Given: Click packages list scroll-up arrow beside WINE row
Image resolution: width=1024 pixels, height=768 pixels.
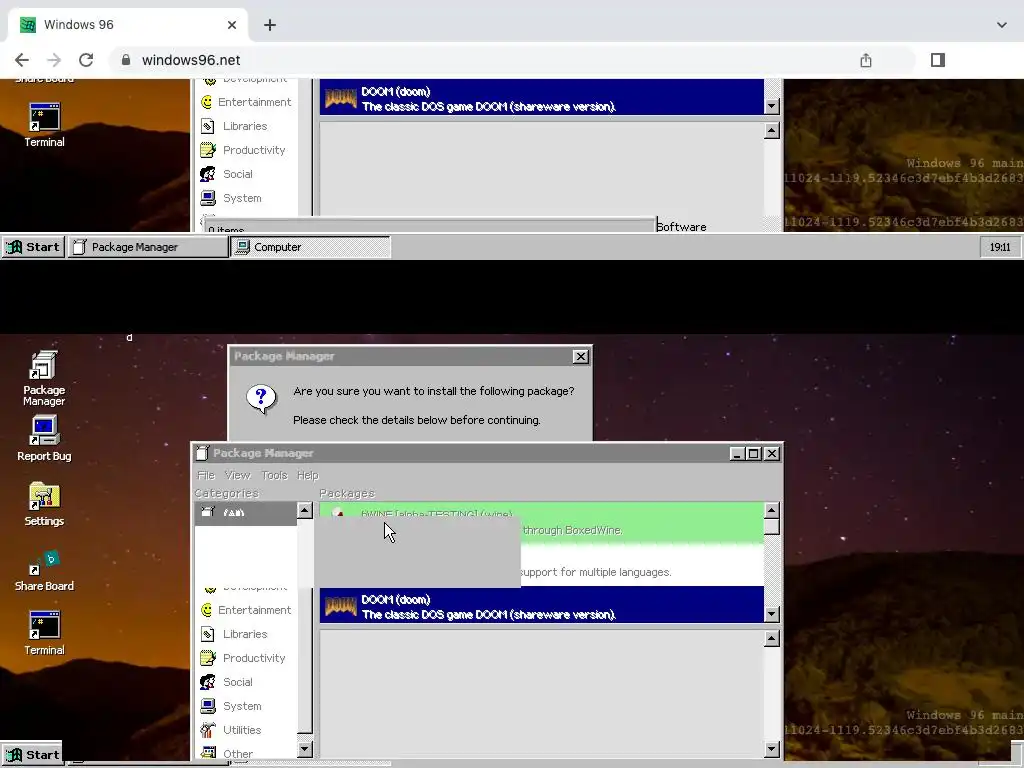Looking at the screenshot, I should tap(771, 510).
